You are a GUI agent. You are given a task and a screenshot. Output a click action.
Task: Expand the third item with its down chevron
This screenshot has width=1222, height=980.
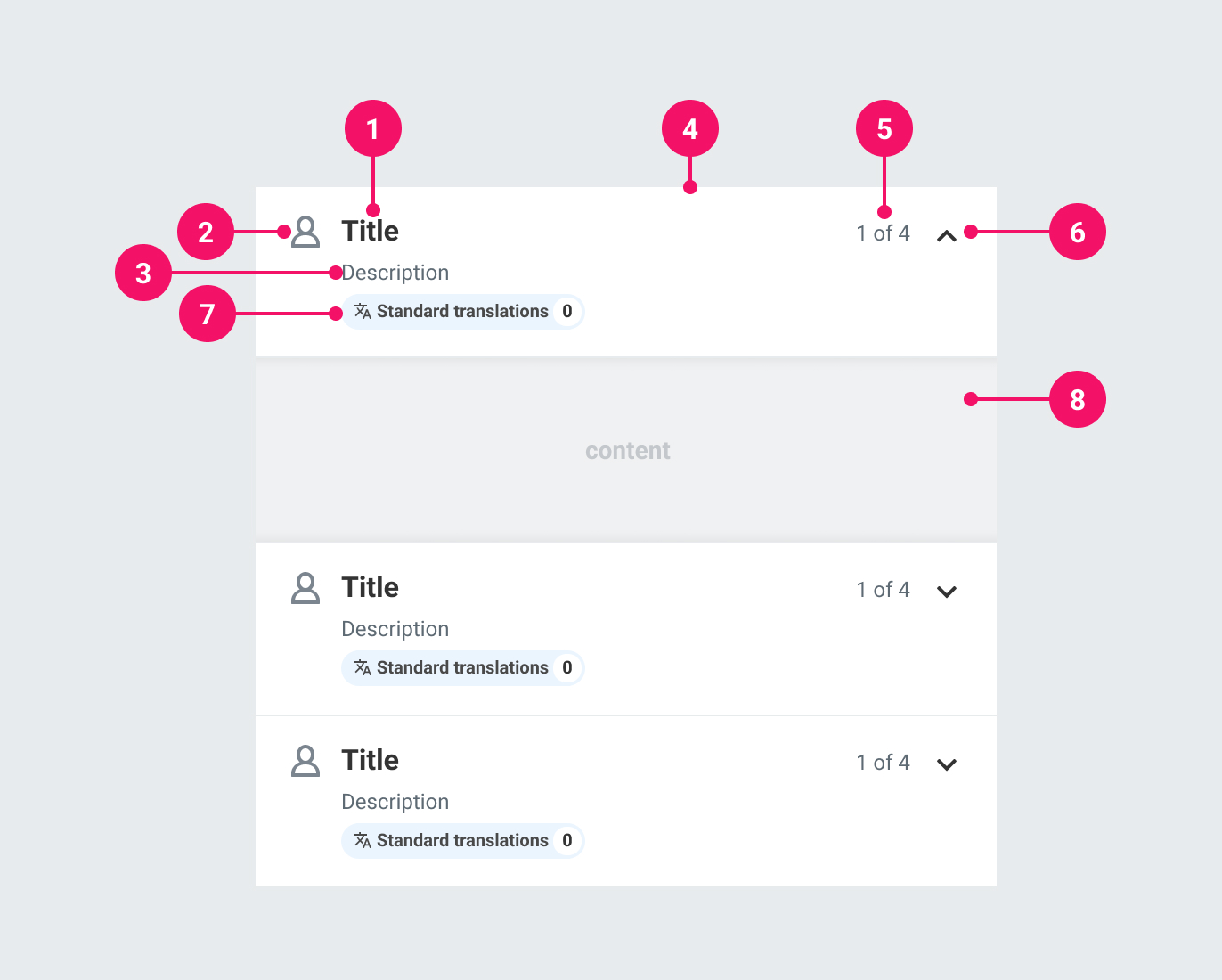pyautogui.click(x=947, y=764)
